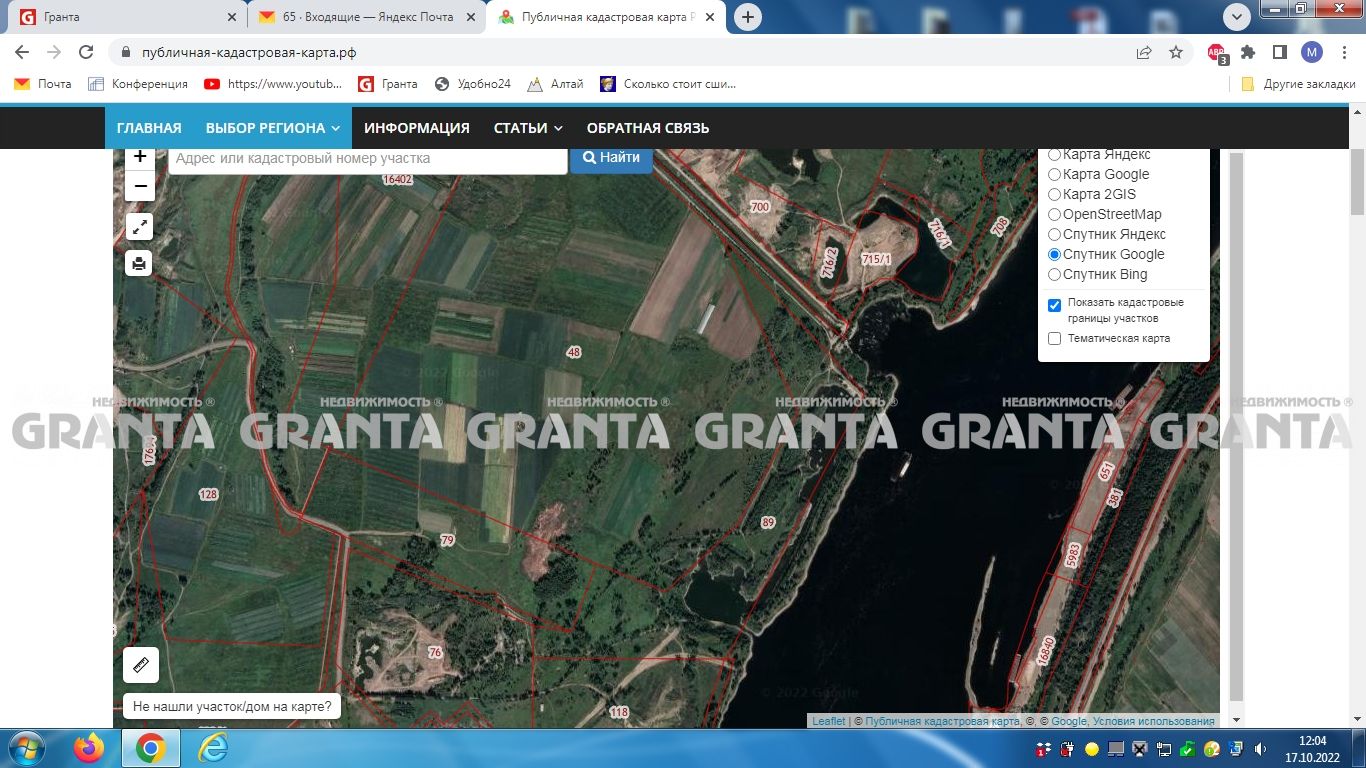Click parcel label 715/1 on map
Image resolution: width=1366 pixels, height=768 pixels.
pyautogui.click(x=876, y=259)
